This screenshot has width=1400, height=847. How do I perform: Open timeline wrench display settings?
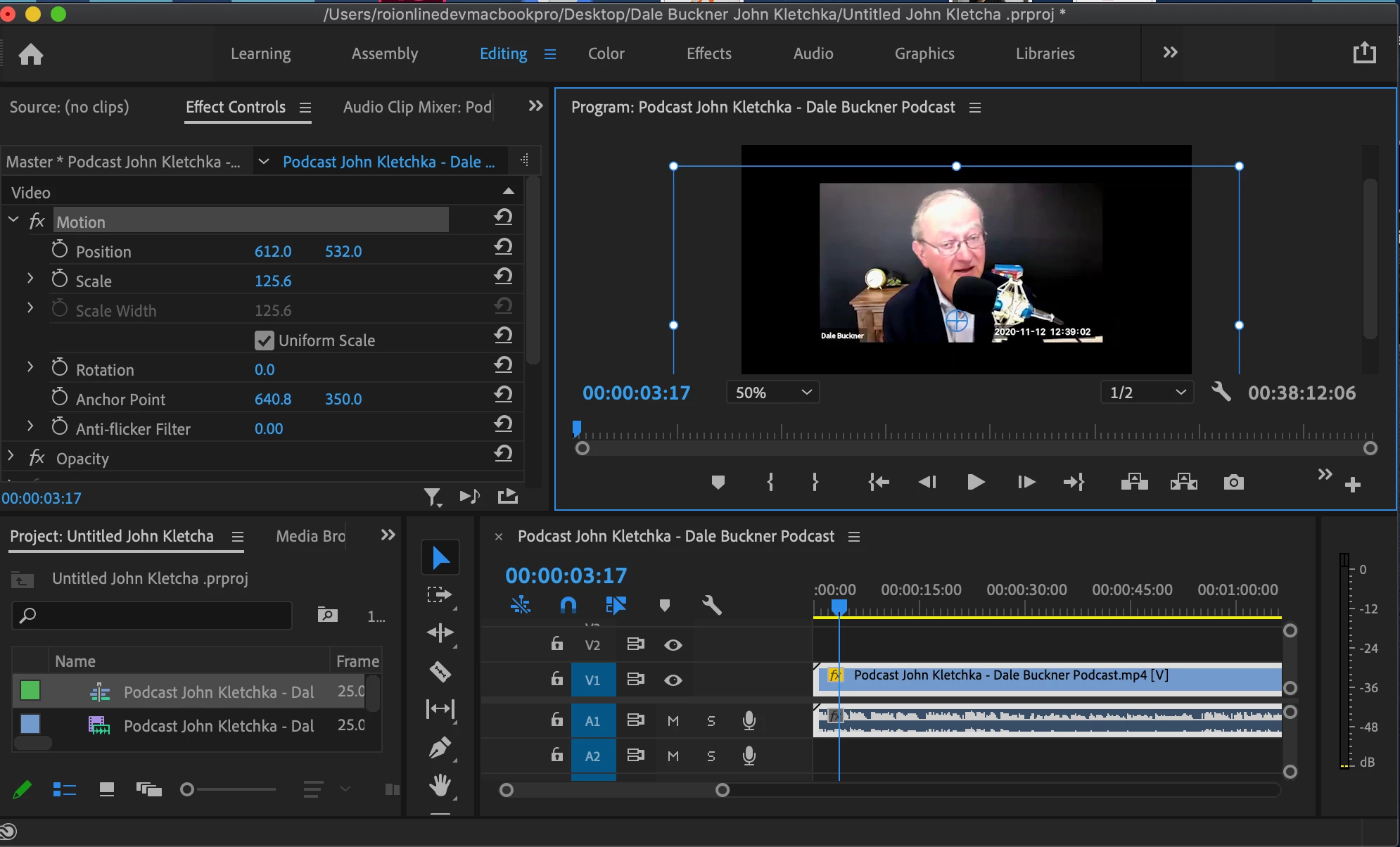pyautogui.click(x=711, y=605)
